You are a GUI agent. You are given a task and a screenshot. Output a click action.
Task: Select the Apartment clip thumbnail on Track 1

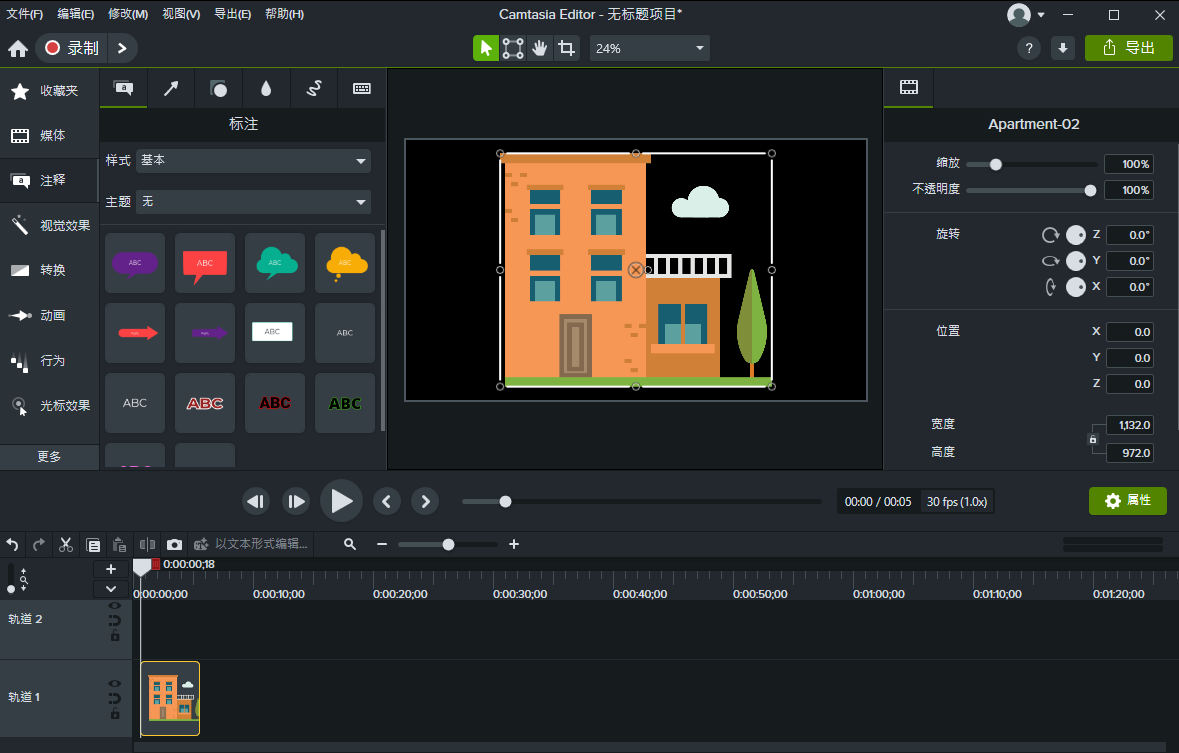170,698
